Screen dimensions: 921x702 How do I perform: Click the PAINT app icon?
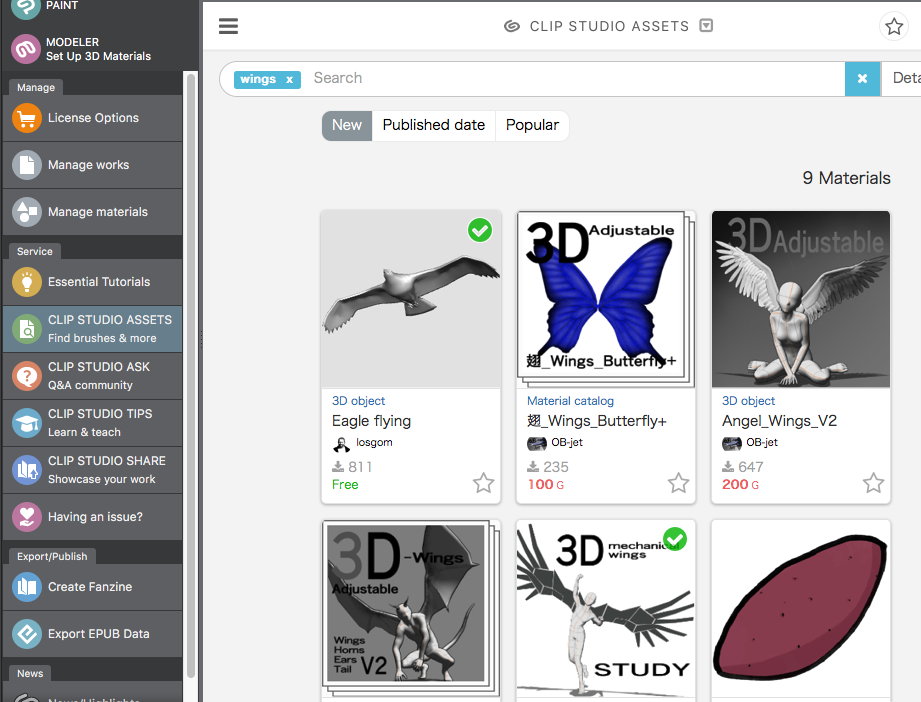(x=26, y=7)
